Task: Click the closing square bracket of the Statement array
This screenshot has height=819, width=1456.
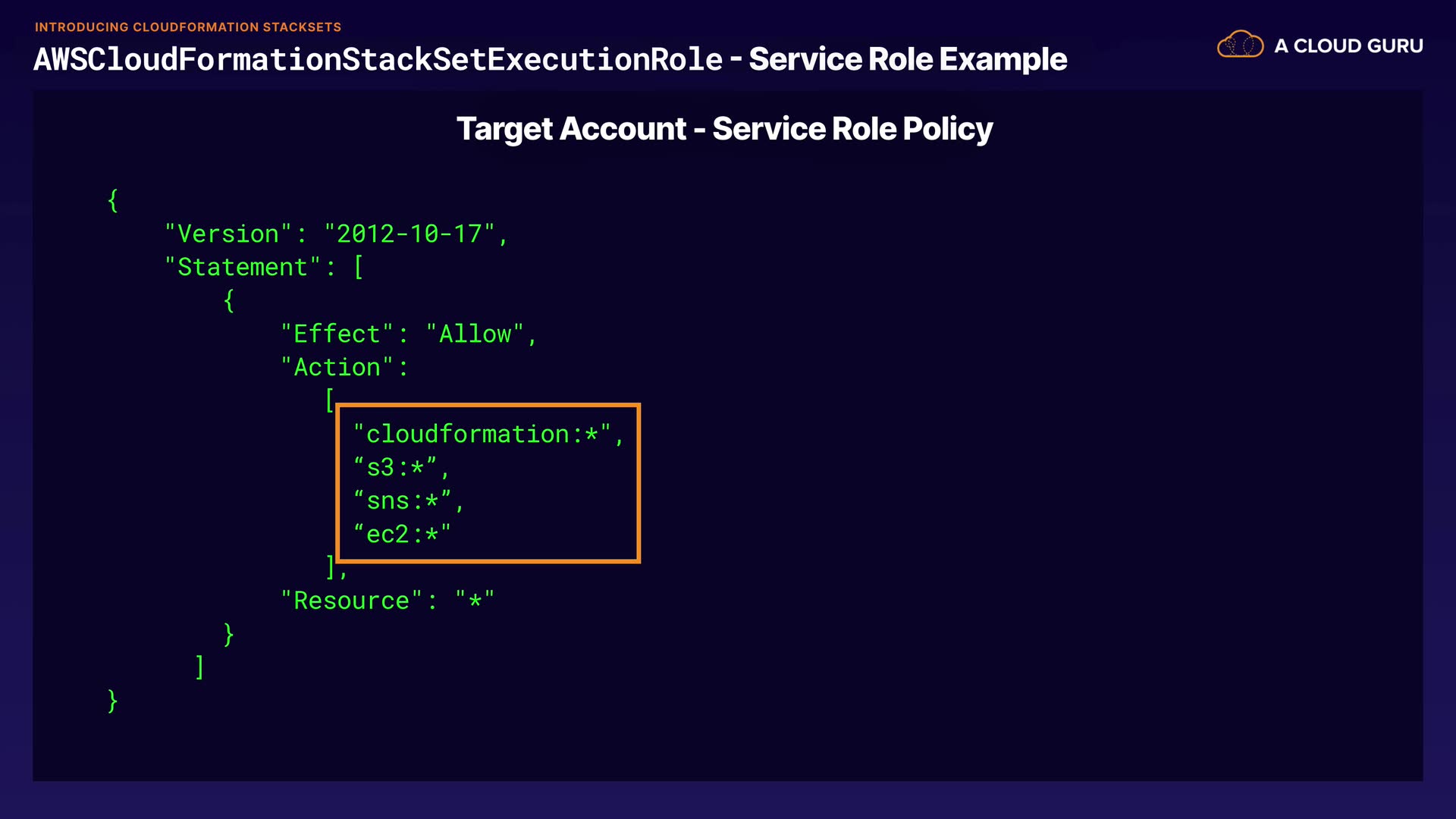Action: (x=199, y=667)
